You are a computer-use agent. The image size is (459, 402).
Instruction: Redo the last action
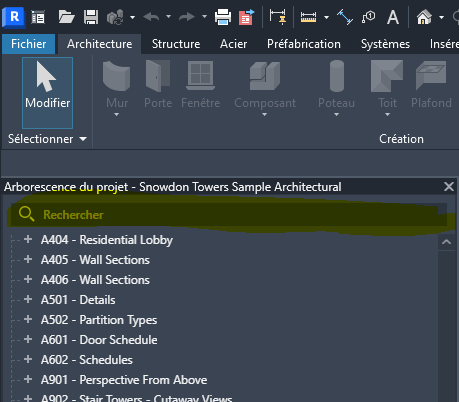point(187,17)
